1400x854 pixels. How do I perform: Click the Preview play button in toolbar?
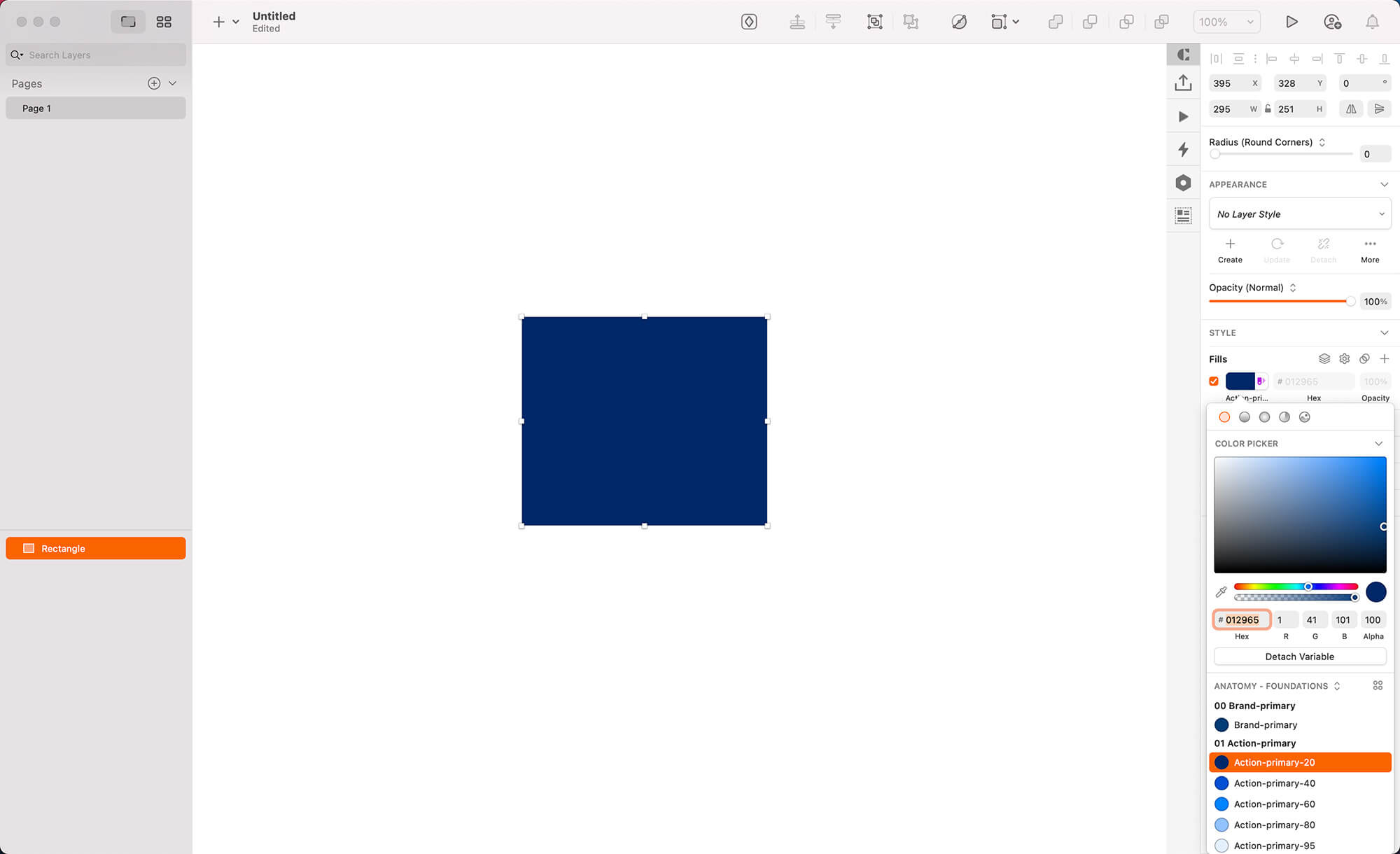(1291, 22)
